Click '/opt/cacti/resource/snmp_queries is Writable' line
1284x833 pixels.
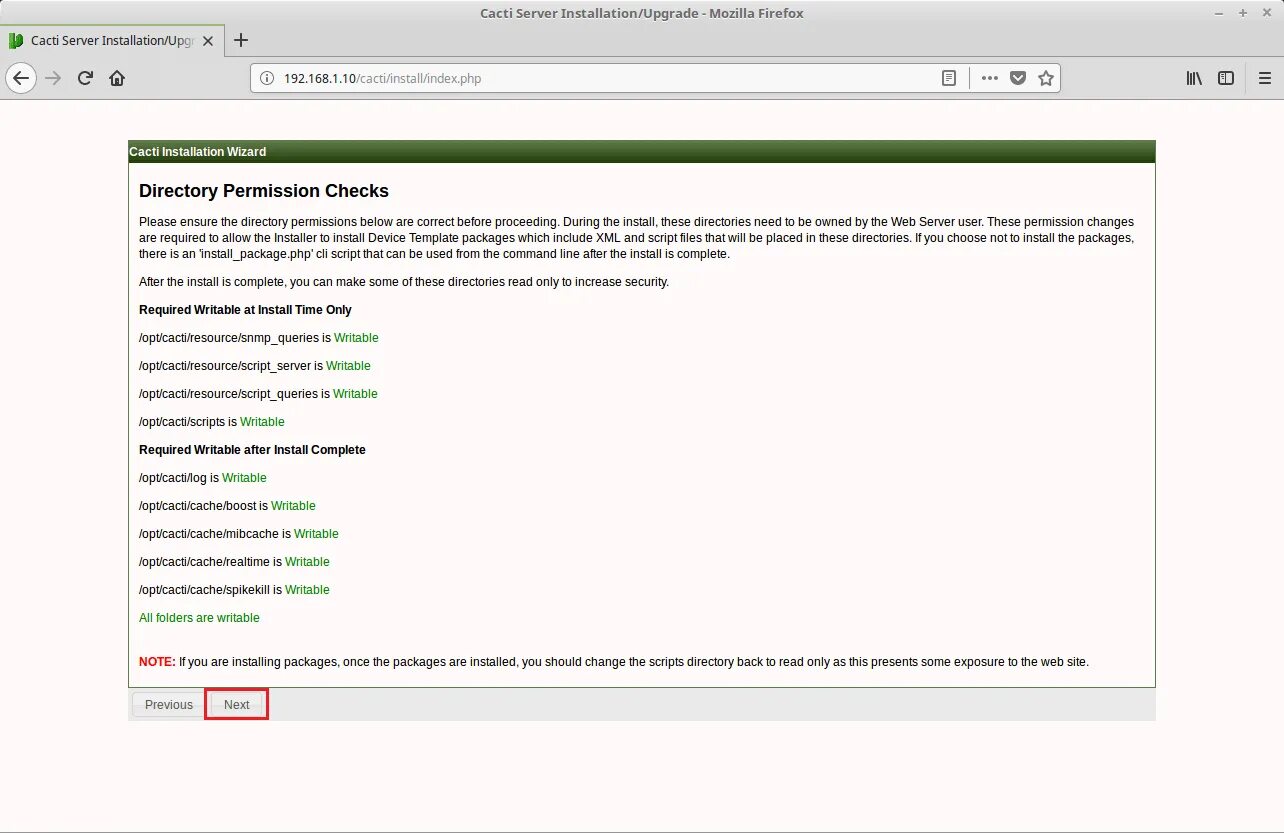[259, 338]
